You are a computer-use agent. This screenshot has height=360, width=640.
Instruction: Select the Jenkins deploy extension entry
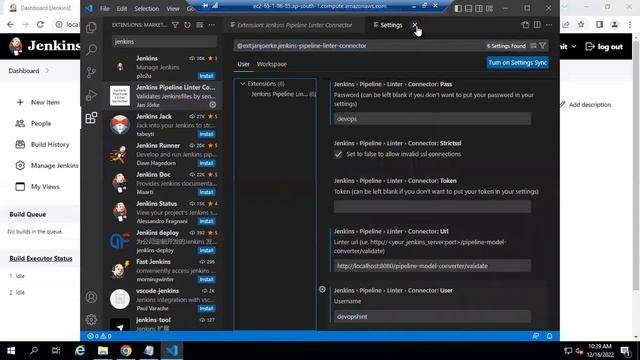click(164, 241)
